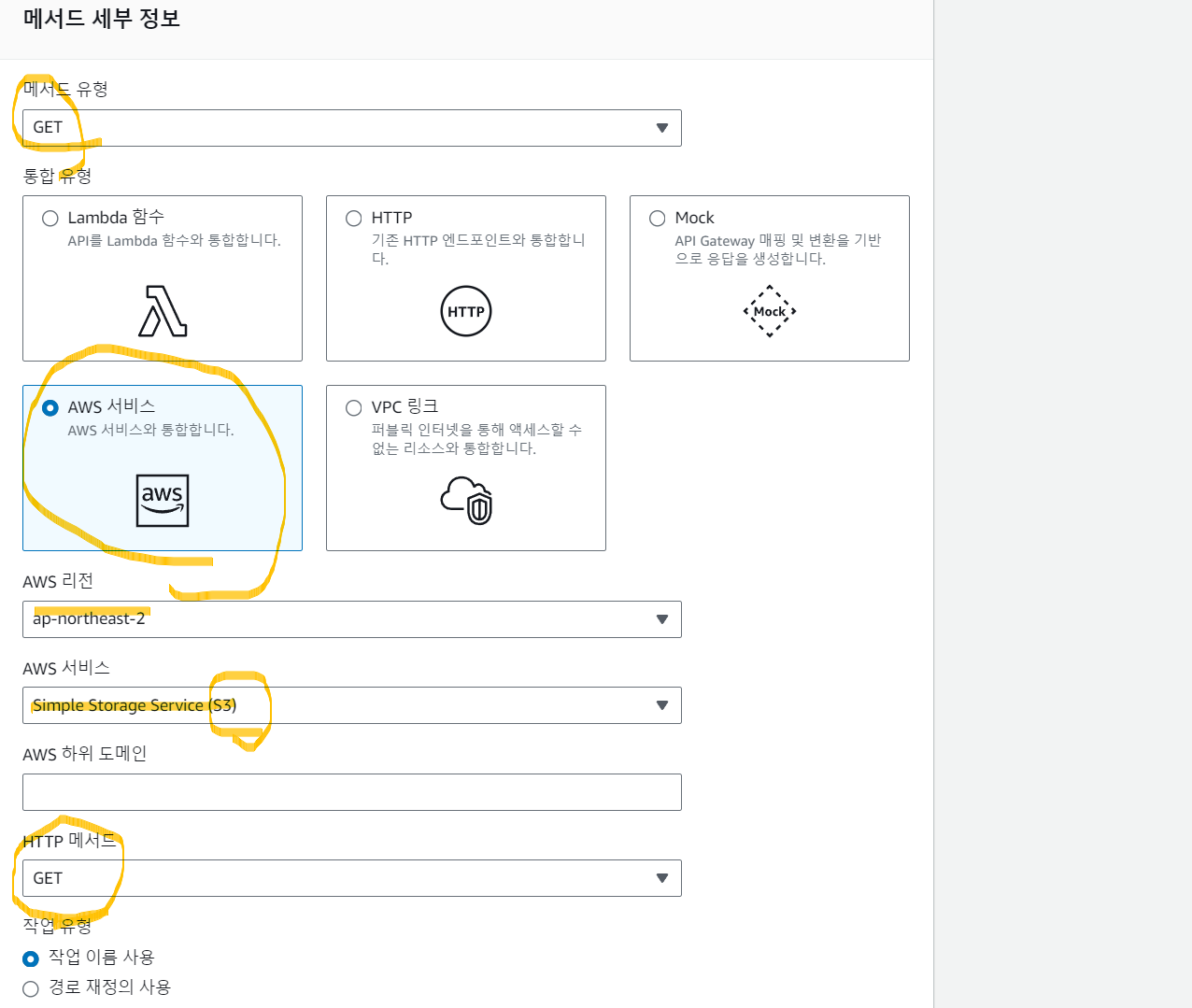This screenshot has height=1008, width=1192.
Task: Select the Mock integration radio button
Action: [658, 219]
